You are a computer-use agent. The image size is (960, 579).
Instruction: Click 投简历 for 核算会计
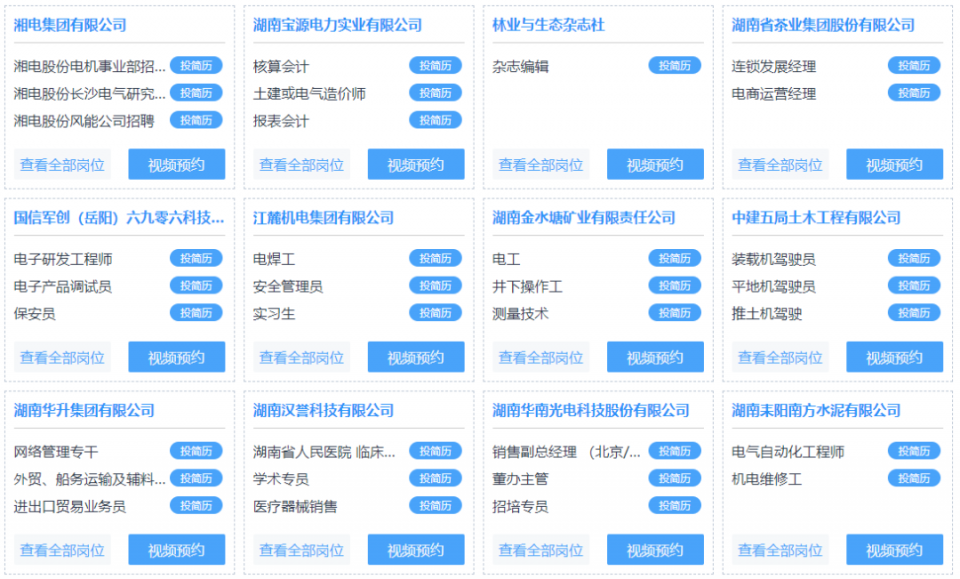coord(435,65)
